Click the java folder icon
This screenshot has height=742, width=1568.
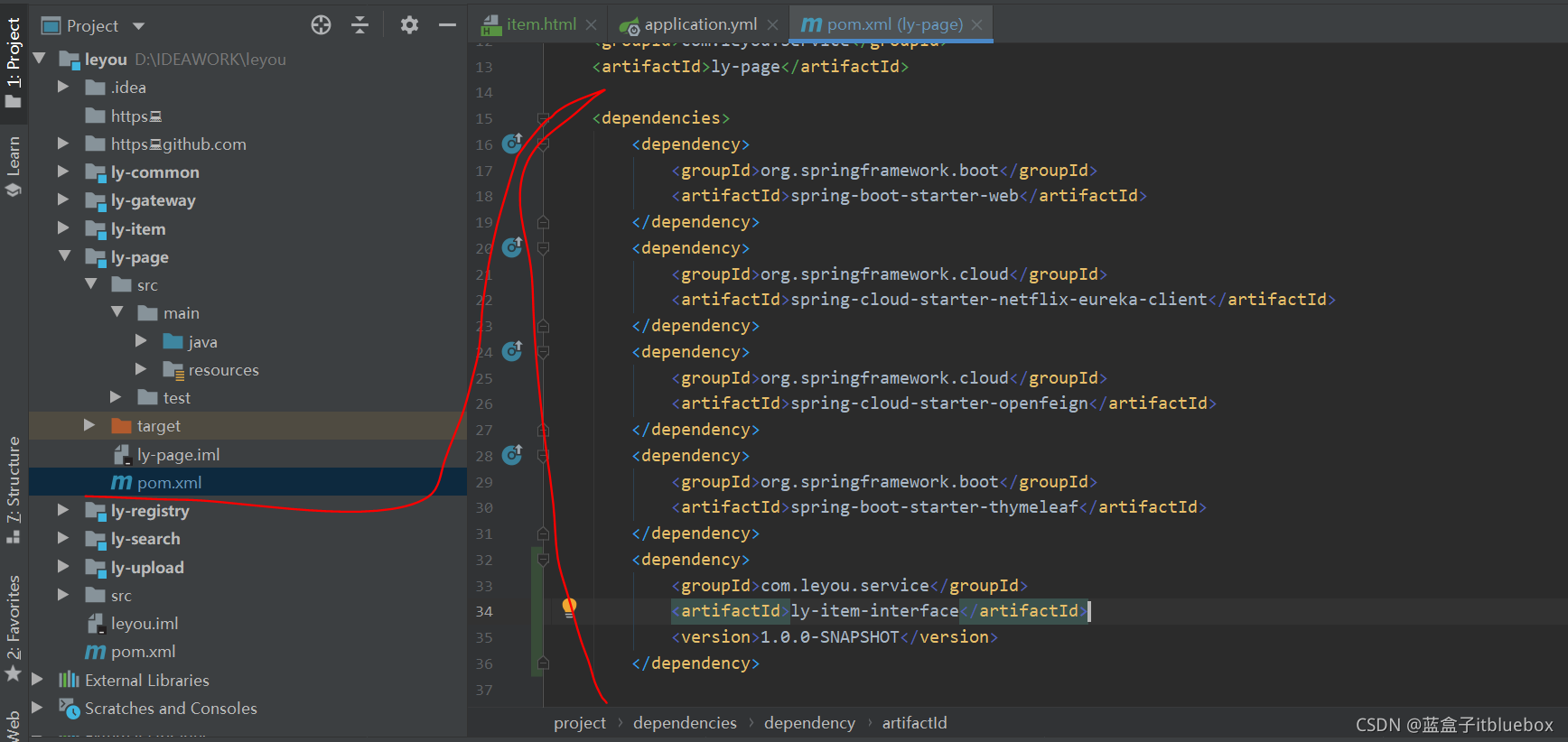click(173, 341)
